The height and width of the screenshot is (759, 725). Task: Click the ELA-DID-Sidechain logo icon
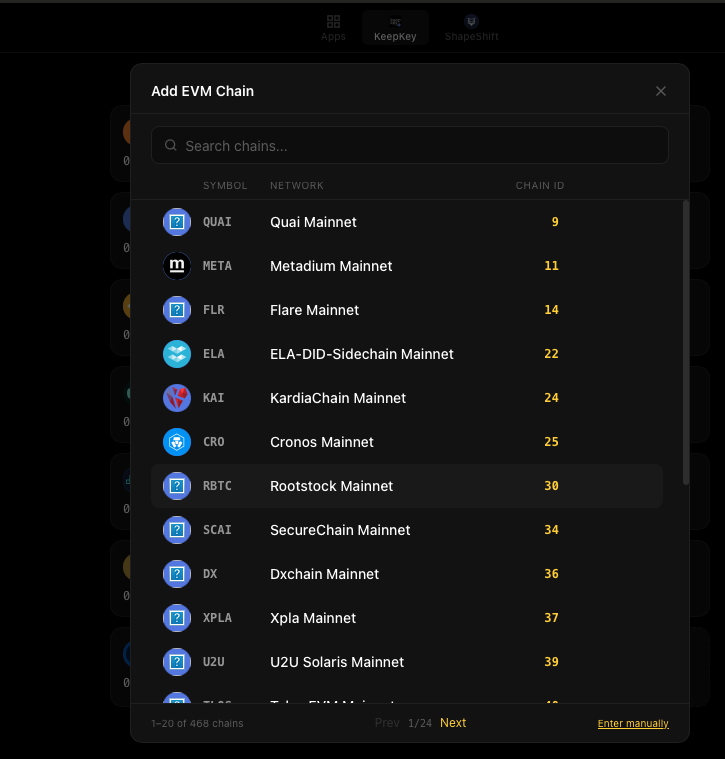(x=177, y=354)
